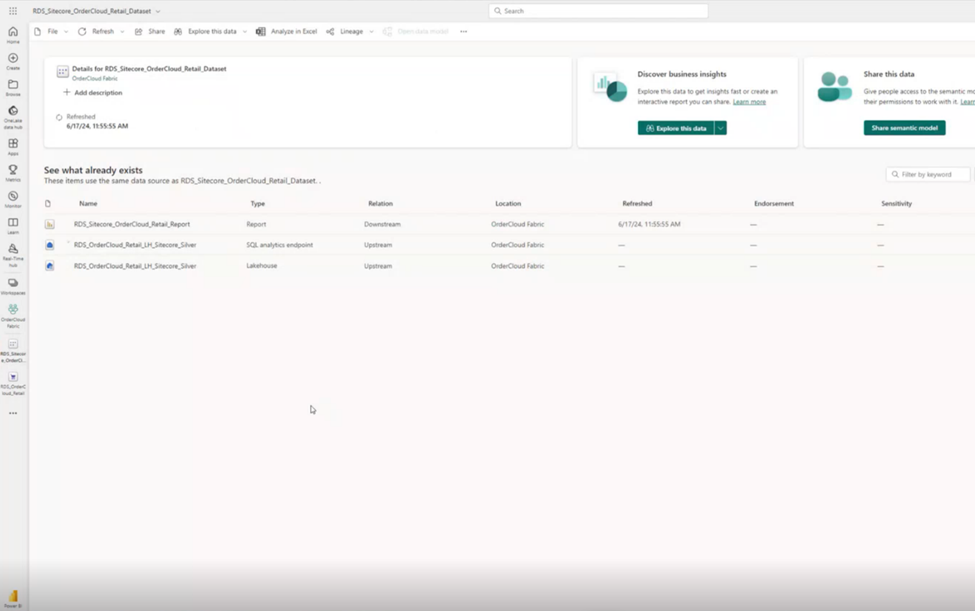
Task: Click Explore this data in the toolbar
Action: point(206,32)
